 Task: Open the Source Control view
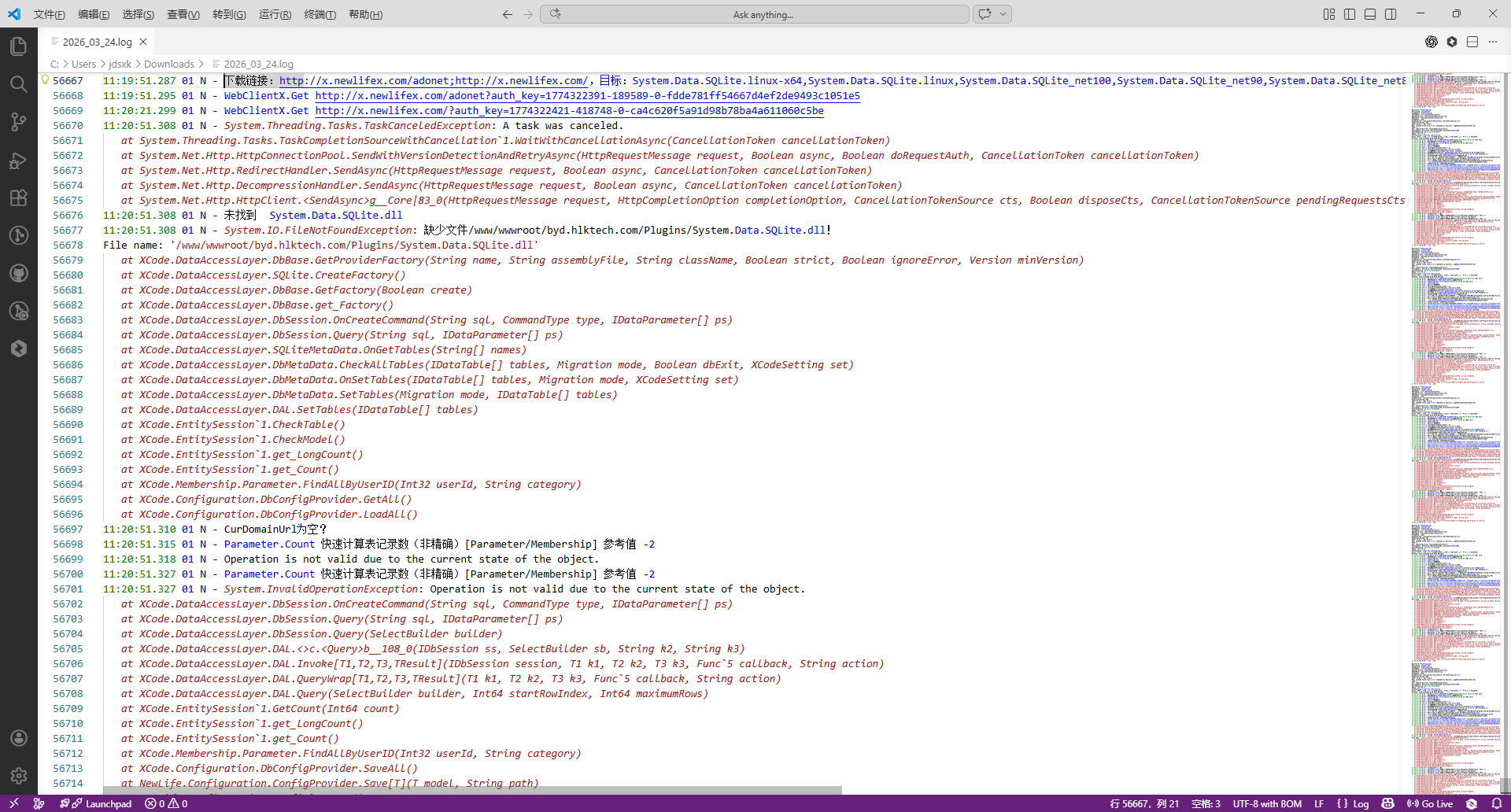[x=19, y=122]
